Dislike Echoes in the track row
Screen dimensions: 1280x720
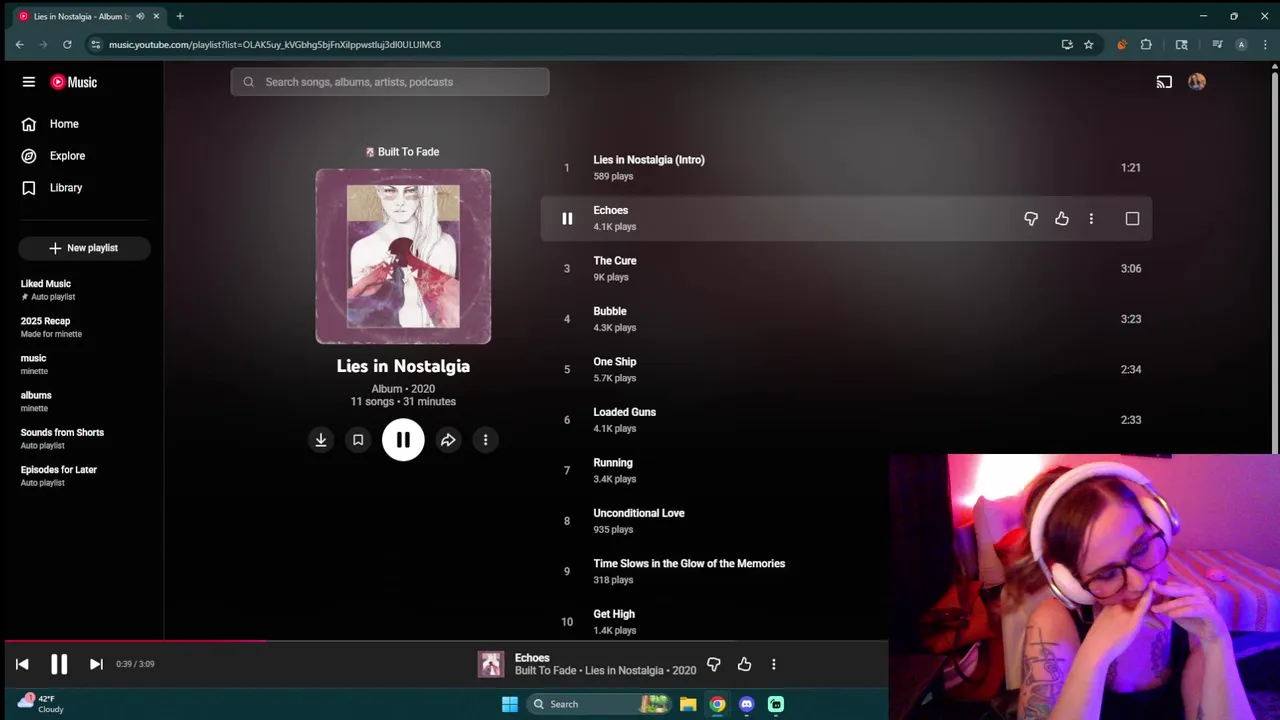pyautogui.click(x=1031, y=219)
